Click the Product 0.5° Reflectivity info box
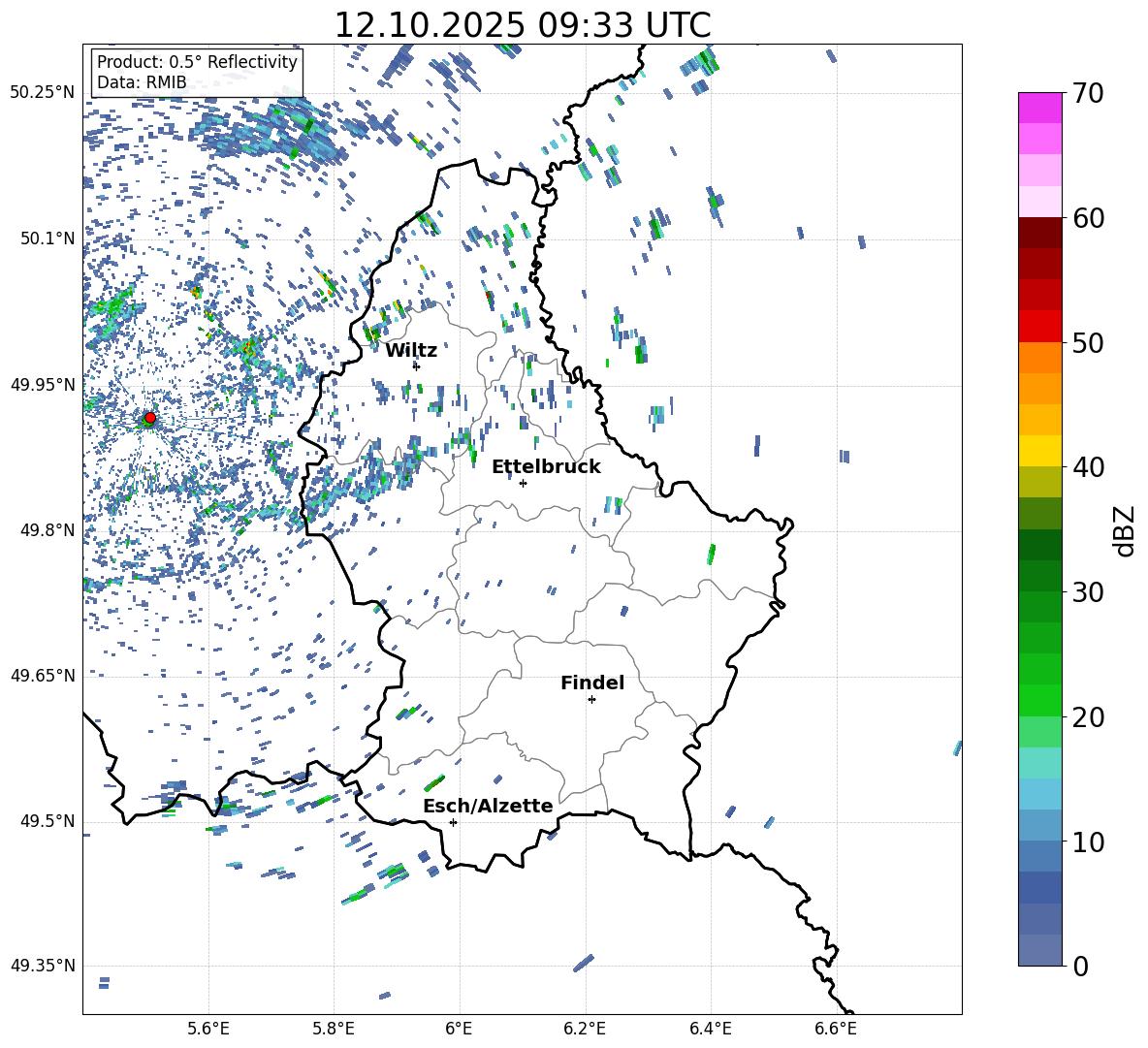1148x1048 pixels. (197, 73)
